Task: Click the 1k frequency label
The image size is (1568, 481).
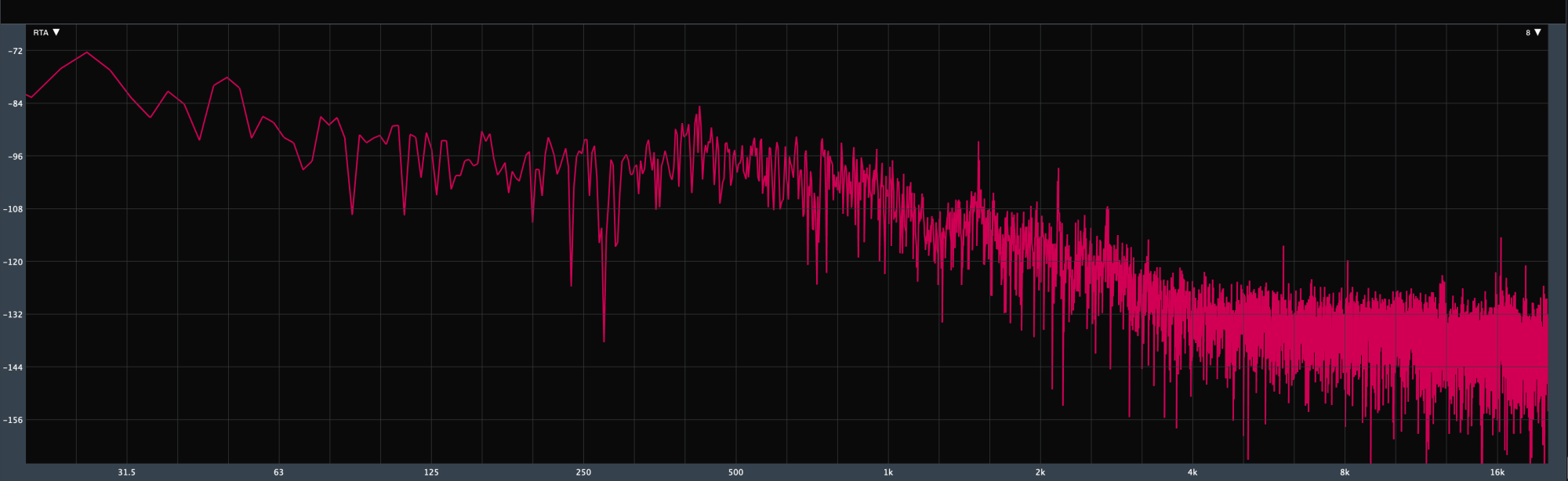Action: click(888, 472)
